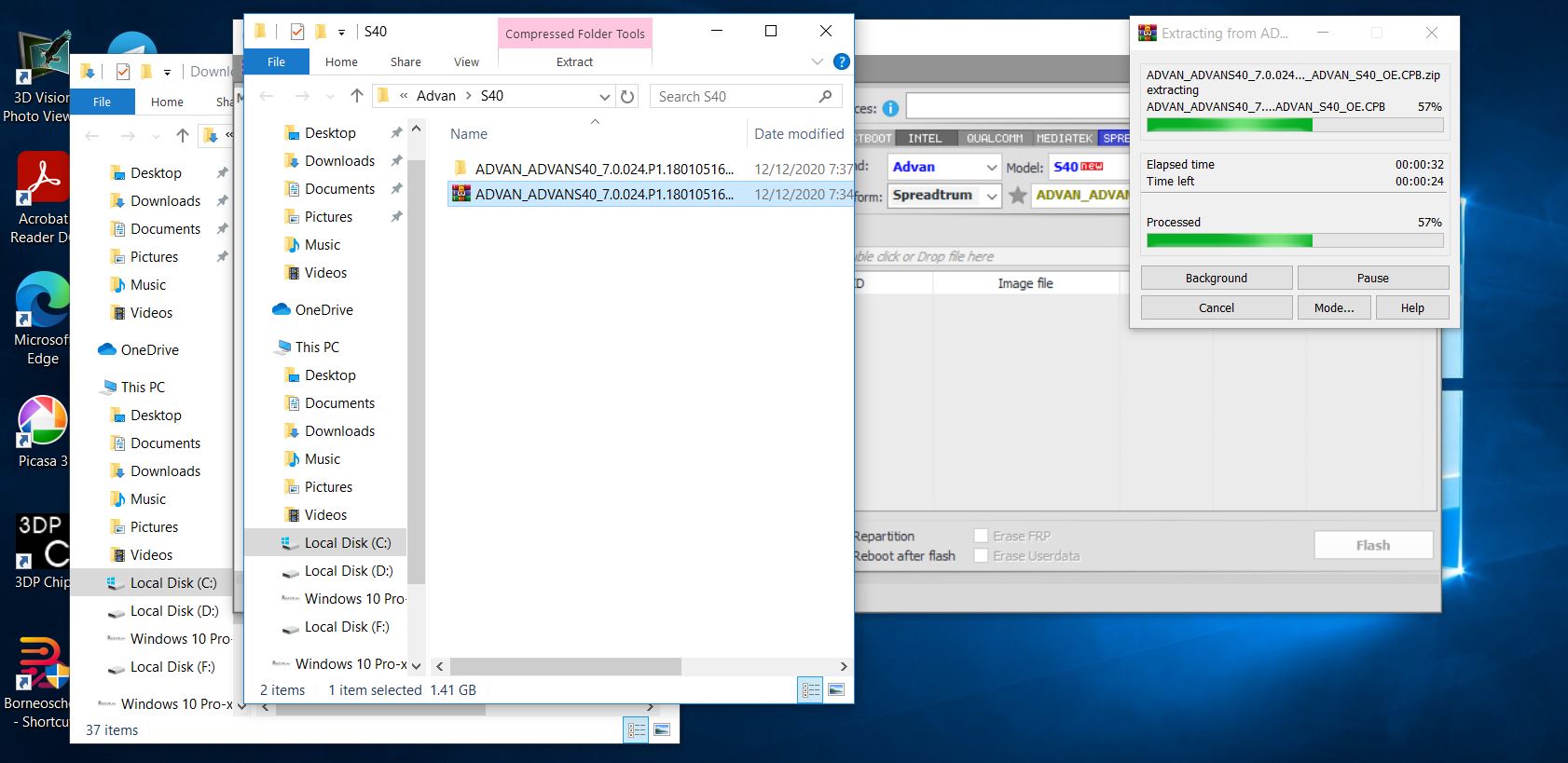
Task: Pause the WinRAR extraction
Action: point(1373,278)
